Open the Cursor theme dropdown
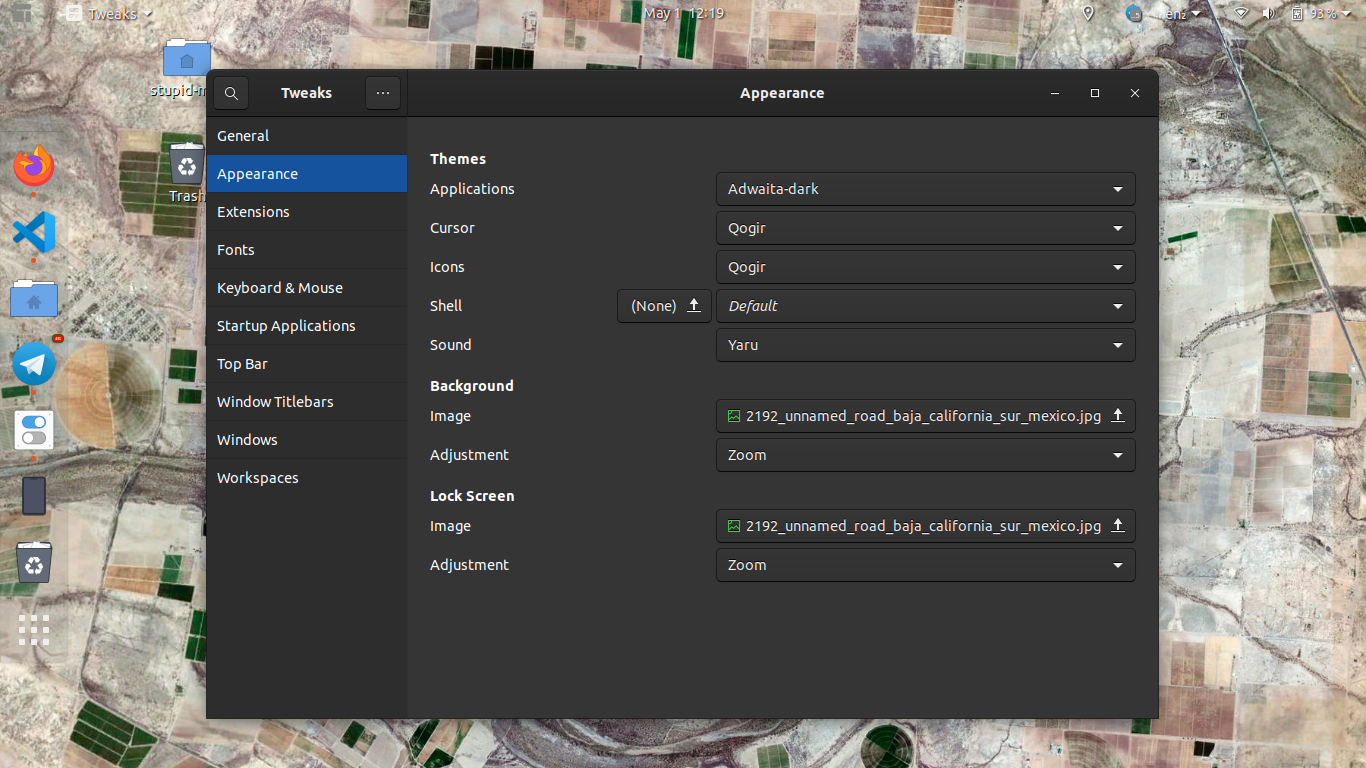 tap(925, 228)
